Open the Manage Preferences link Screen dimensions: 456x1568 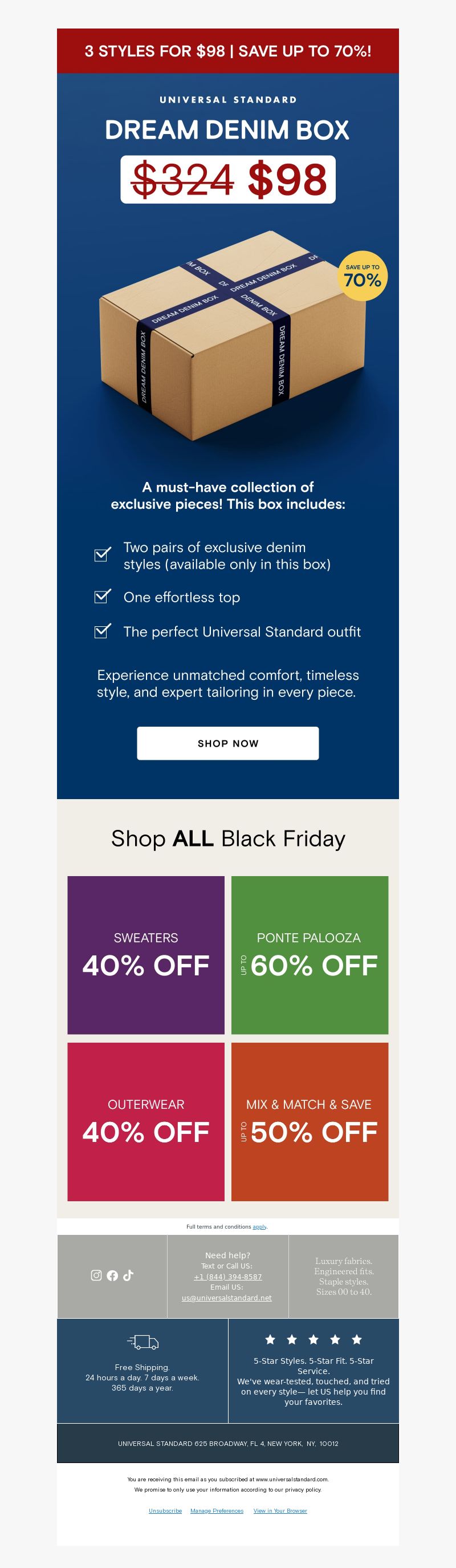(x=217, y=1511)
